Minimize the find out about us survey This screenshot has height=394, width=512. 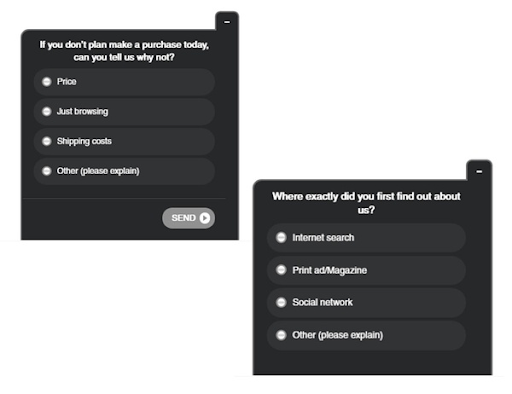tap(479, 171)
